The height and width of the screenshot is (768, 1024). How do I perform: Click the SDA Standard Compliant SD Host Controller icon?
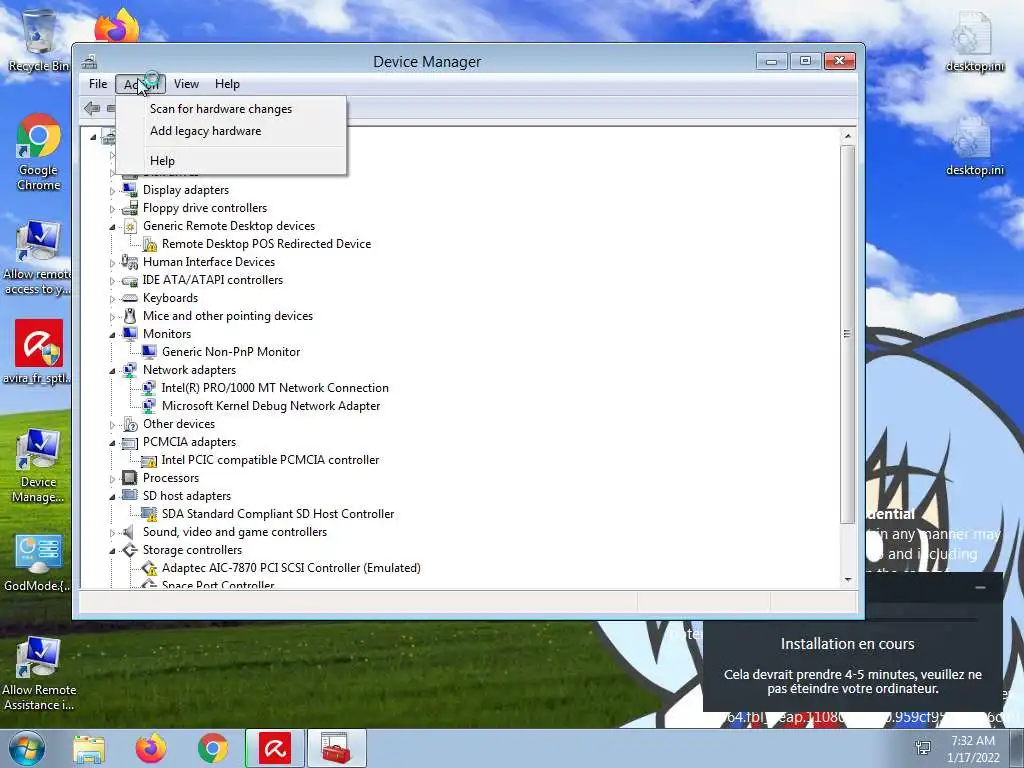149,514
